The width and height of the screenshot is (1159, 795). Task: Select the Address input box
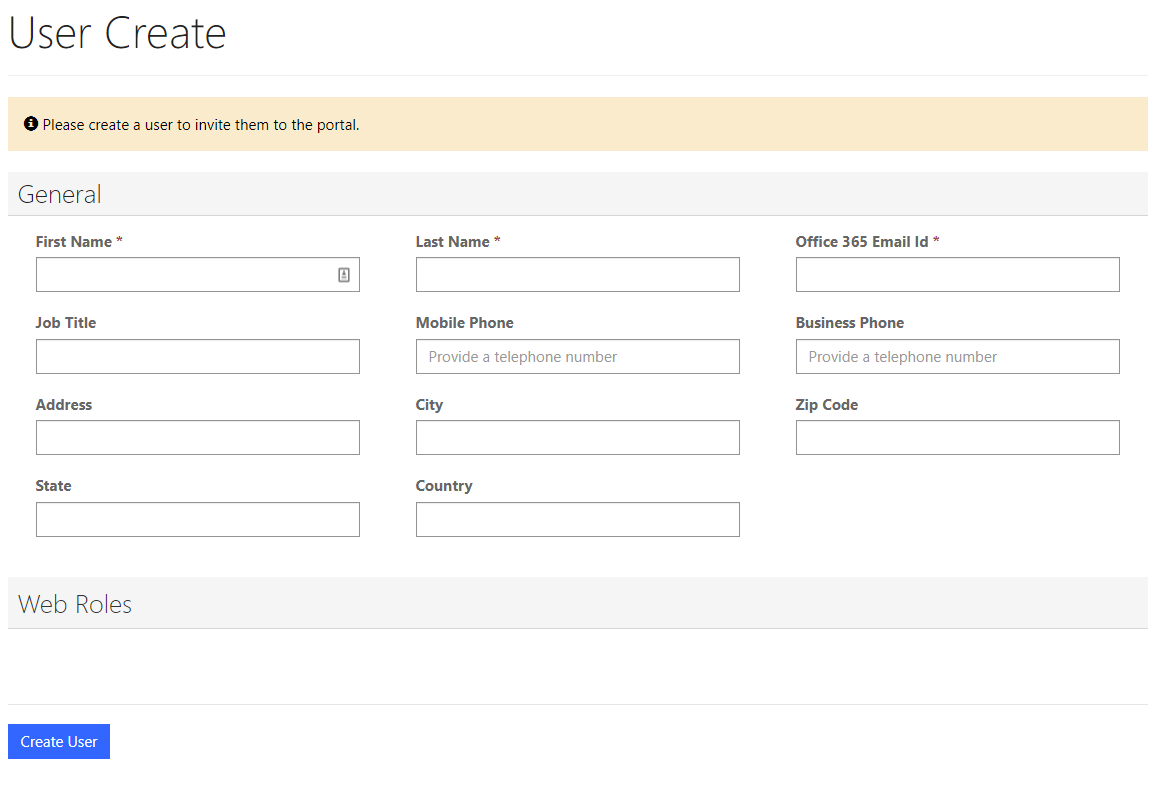point(197,437)
